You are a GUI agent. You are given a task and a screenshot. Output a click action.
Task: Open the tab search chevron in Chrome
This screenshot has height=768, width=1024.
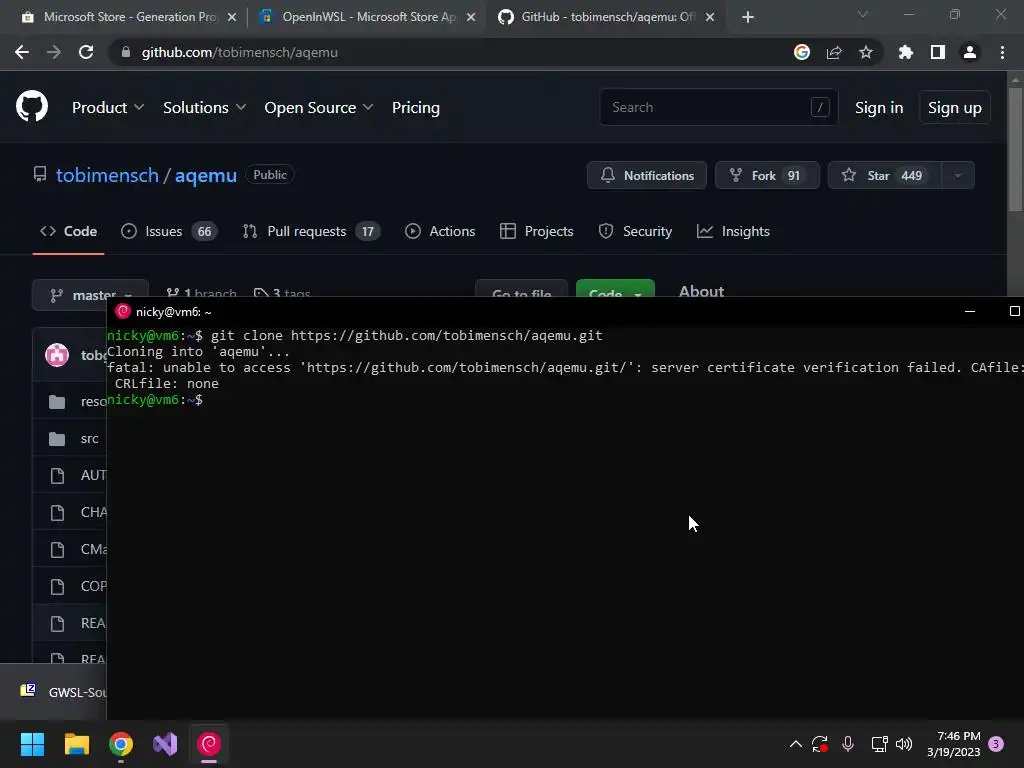[862, 14]
